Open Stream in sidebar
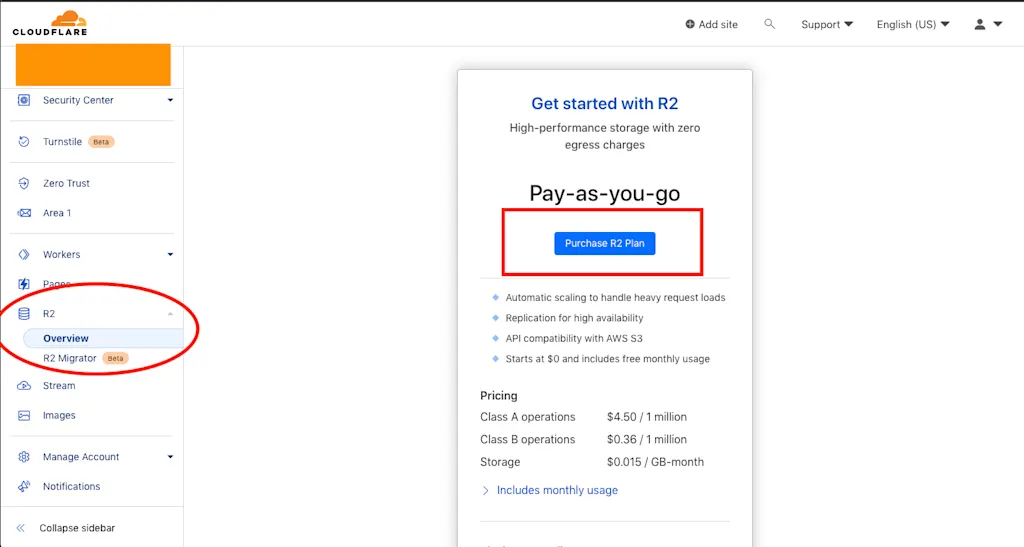Screen dimensions: 1024x547 pyautogui.click(x=59, y=386)
